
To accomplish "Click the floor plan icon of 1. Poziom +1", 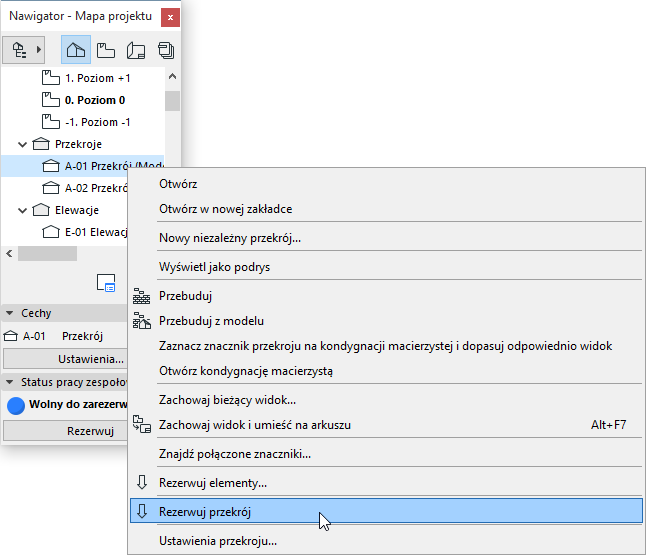I will pos(51,77).
